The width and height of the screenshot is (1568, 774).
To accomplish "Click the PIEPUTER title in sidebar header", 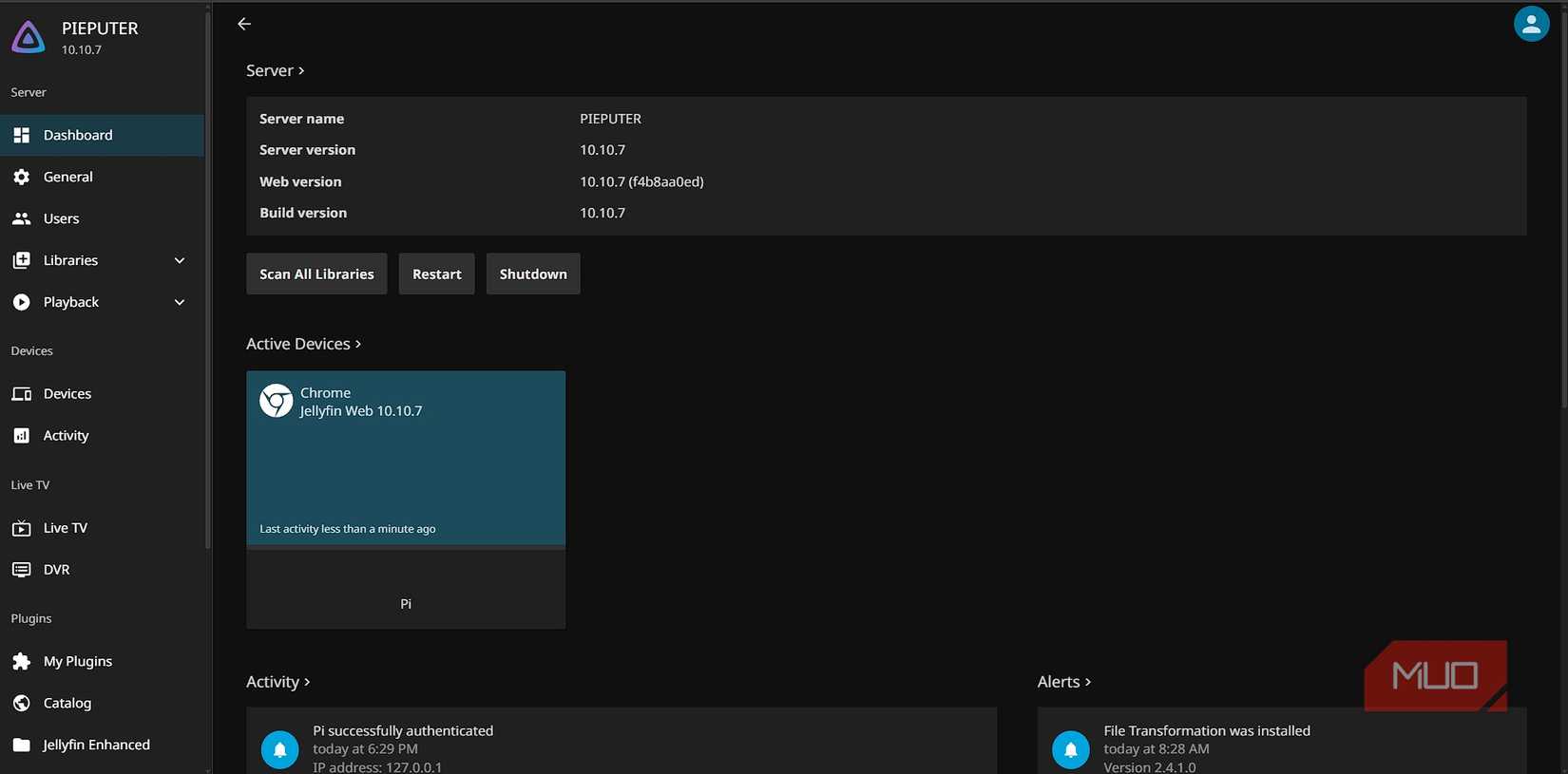I will [x=100, y=28].
